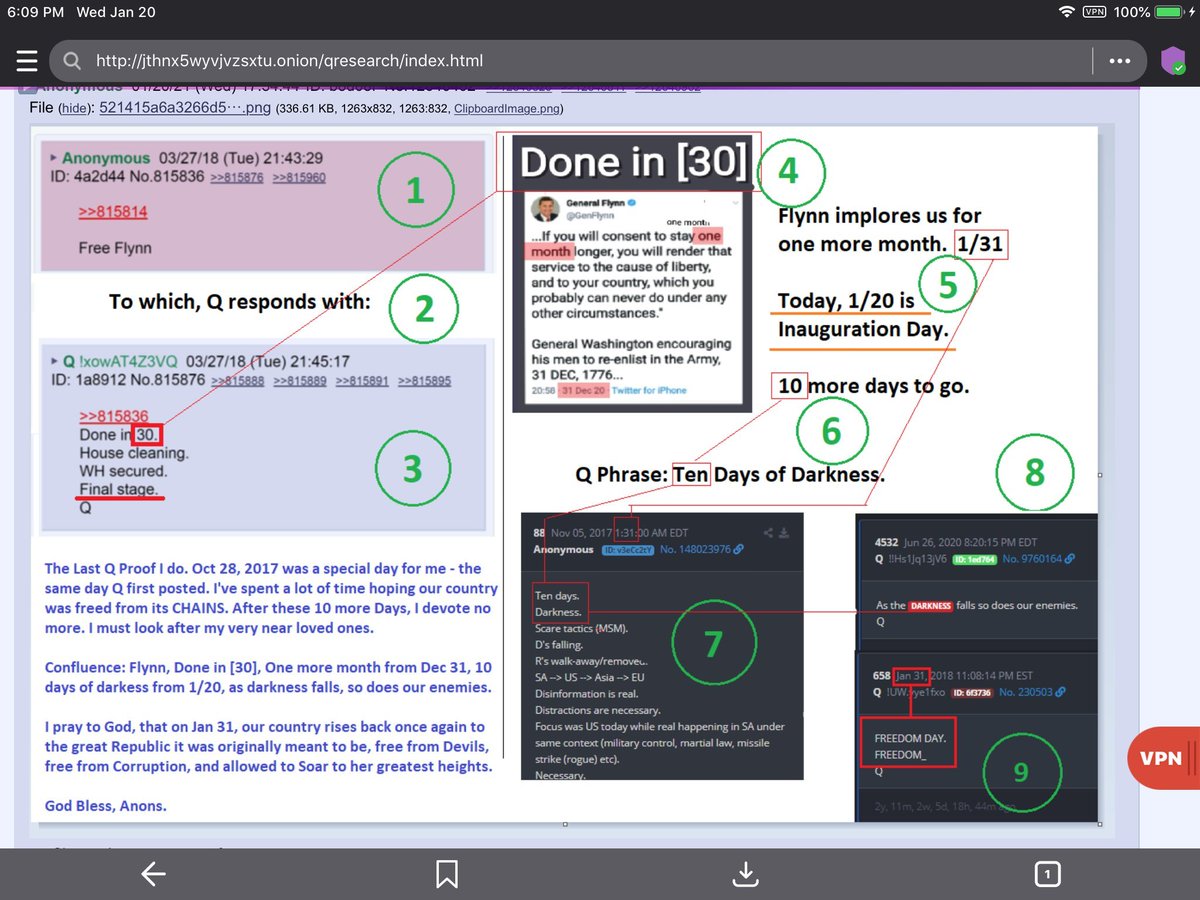Open downloads with the download icon
The image size is (1200, 900).
coord(744,875)
